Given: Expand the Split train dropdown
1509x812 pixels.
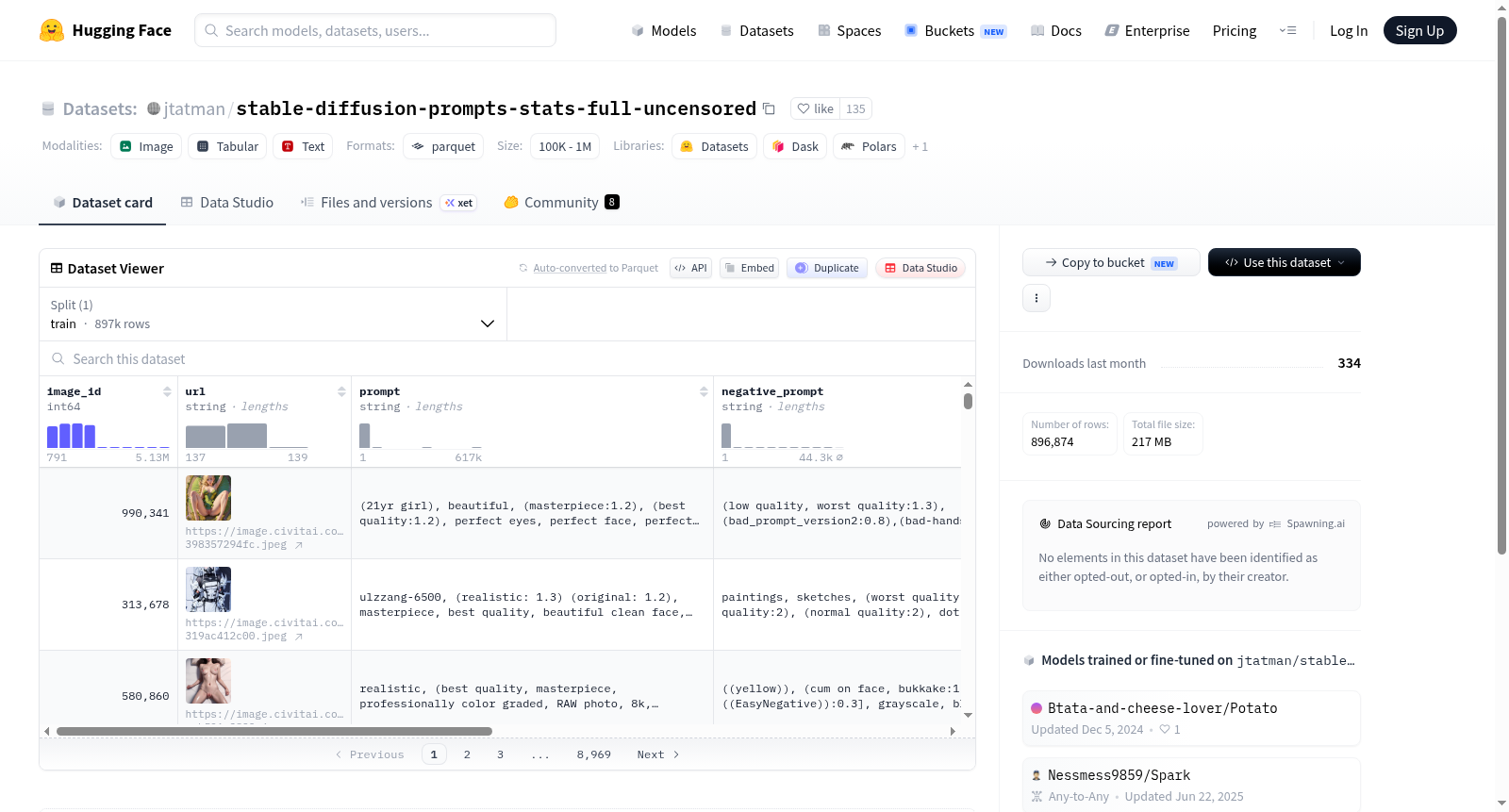Looking at the screenshot, I should click(274, 314).
